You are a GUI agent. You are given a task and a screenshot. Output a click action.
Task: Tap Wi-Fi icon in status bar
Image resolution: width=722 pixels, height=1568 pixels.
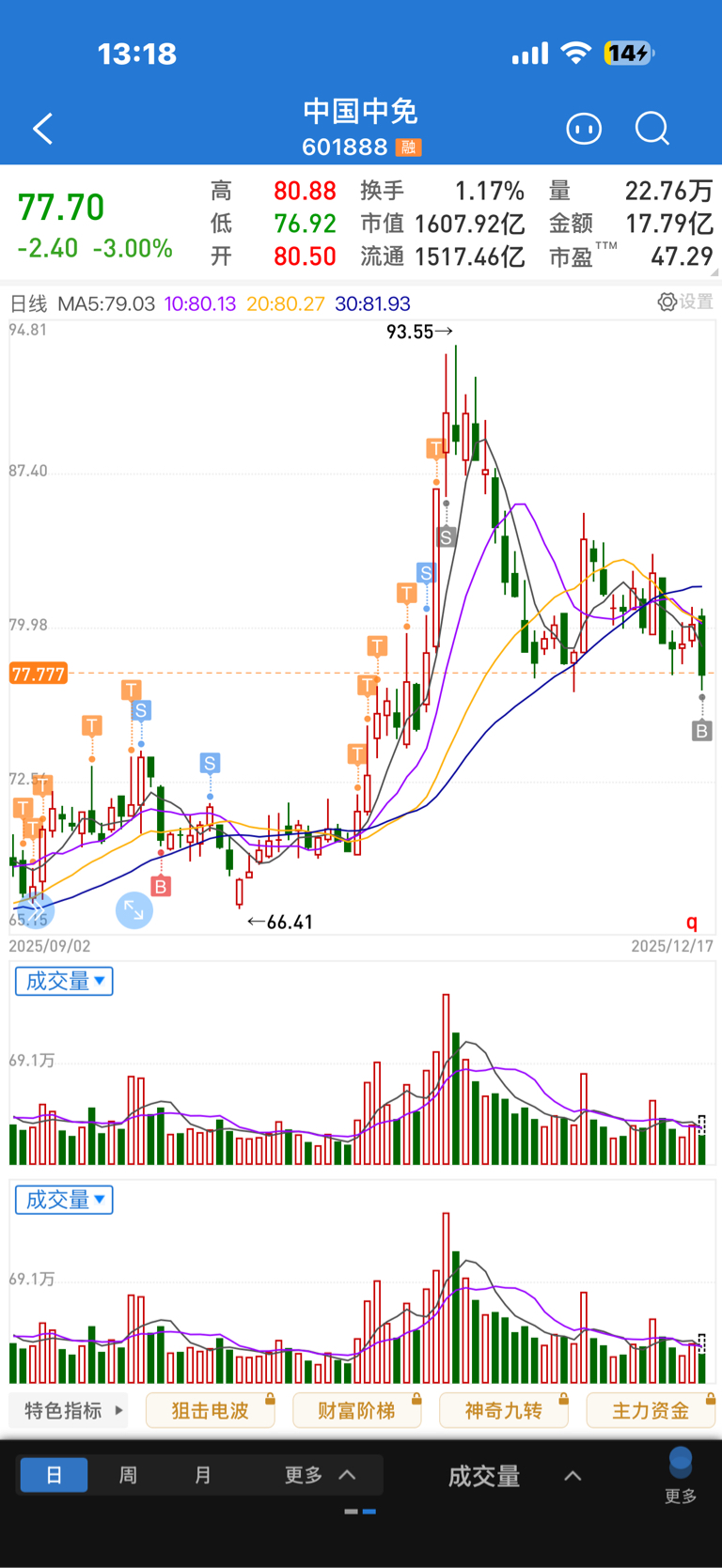[x=575, y=54]
